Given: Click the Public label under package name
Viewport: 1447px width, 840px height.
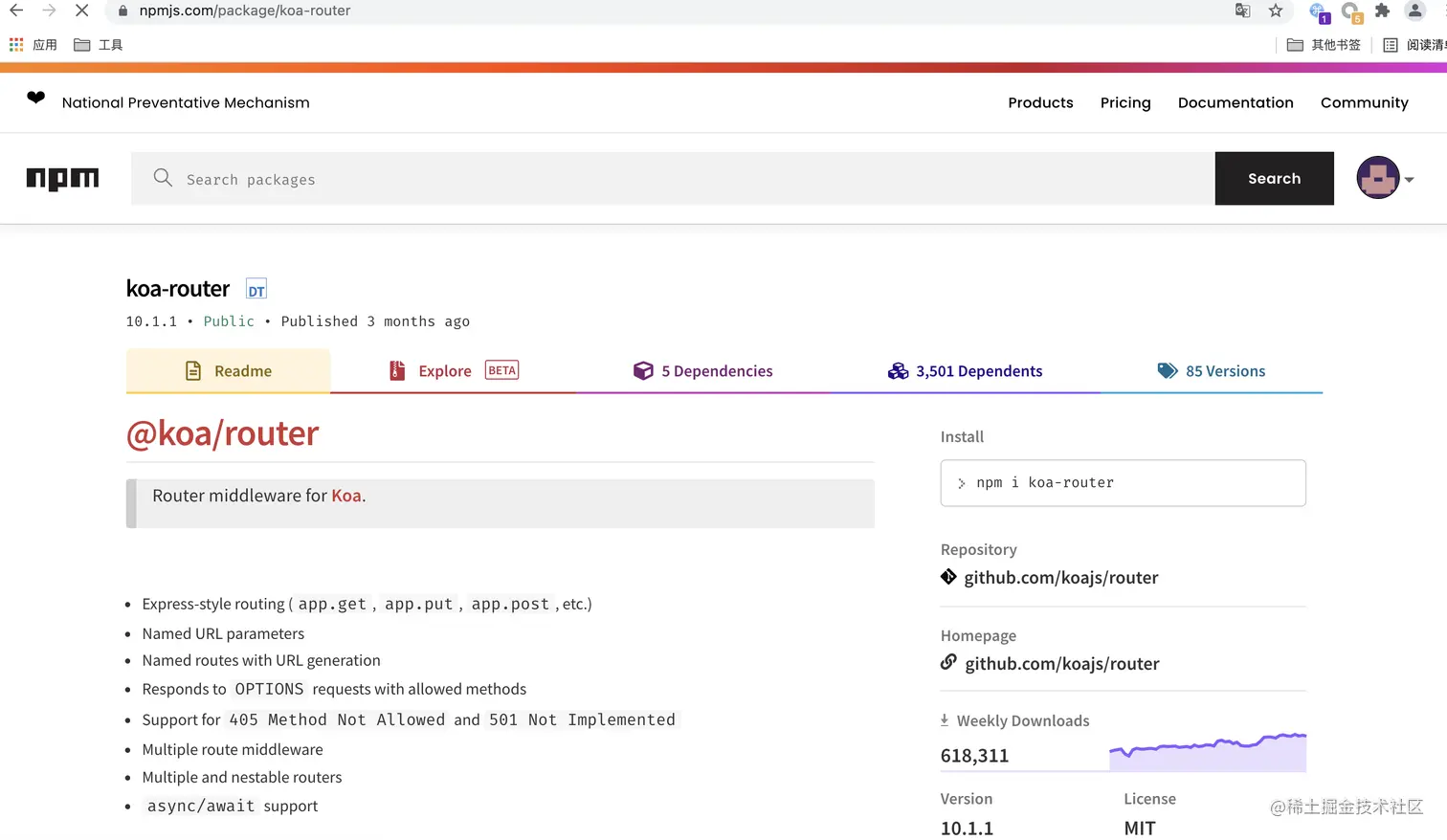Looking at the screenshot, I should 229,321.
